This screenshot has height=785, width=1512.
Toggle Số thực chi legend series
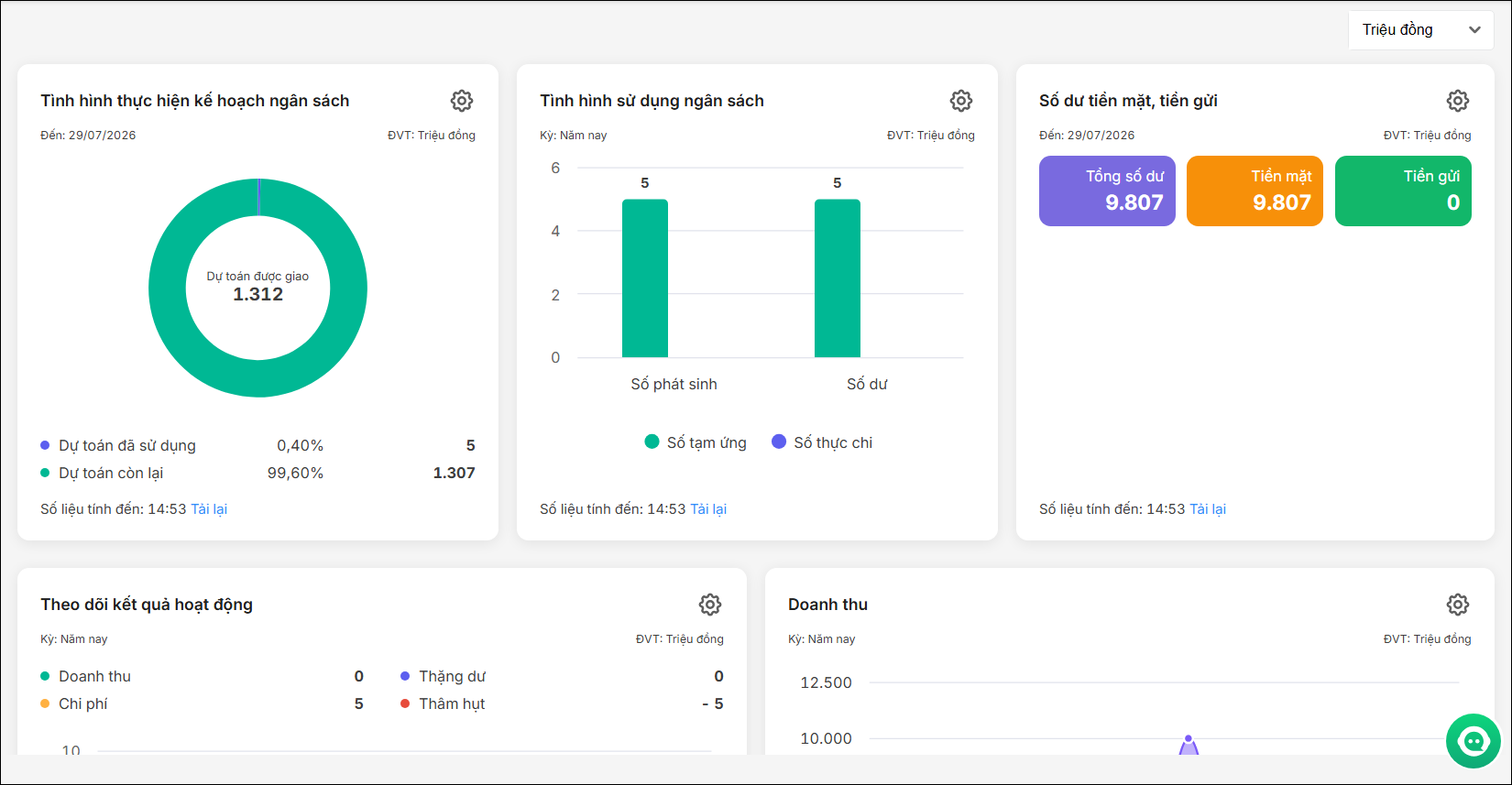pyautogui.click(x=822, y=442)
